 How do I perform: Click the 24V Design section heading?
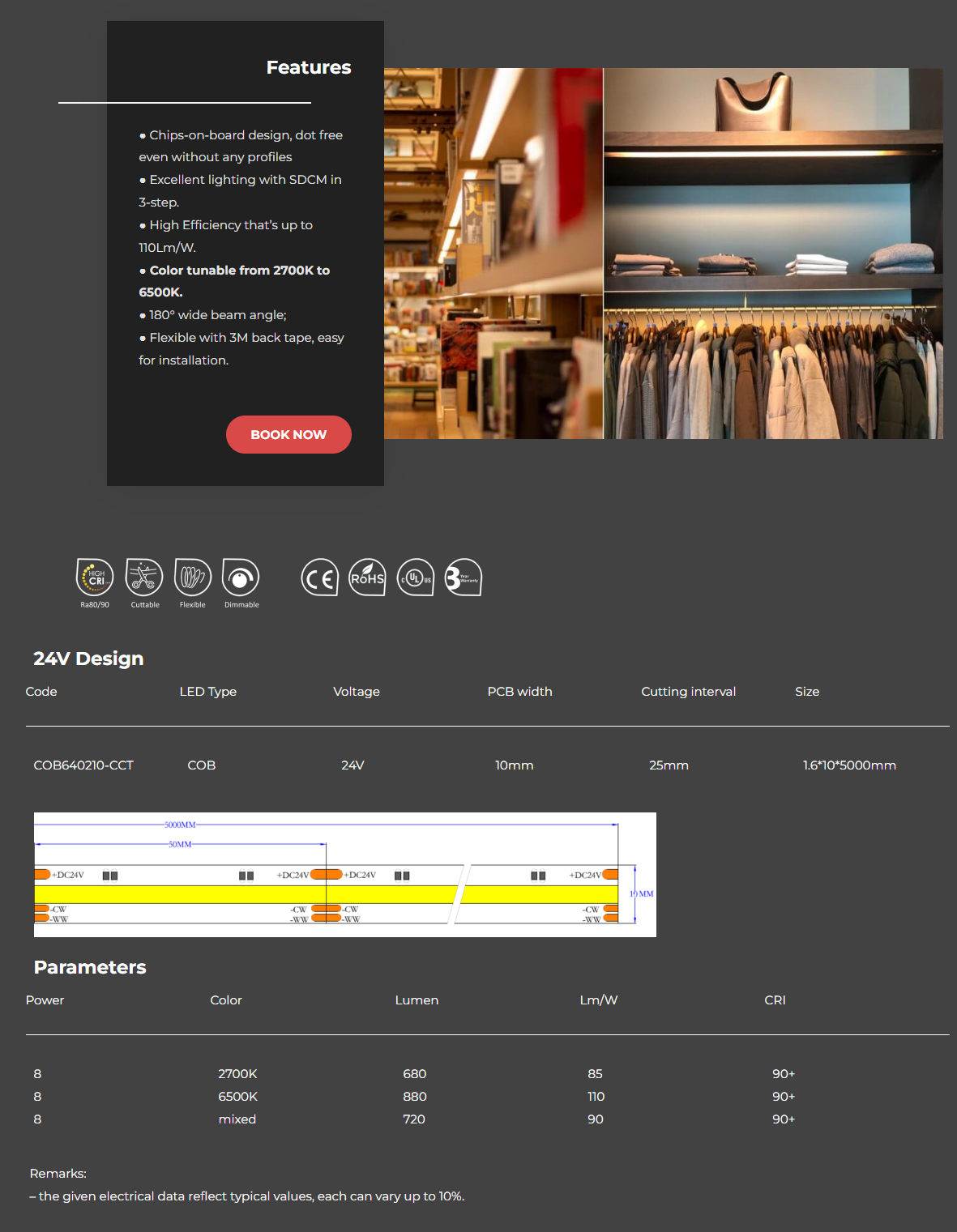coord(88,659)
